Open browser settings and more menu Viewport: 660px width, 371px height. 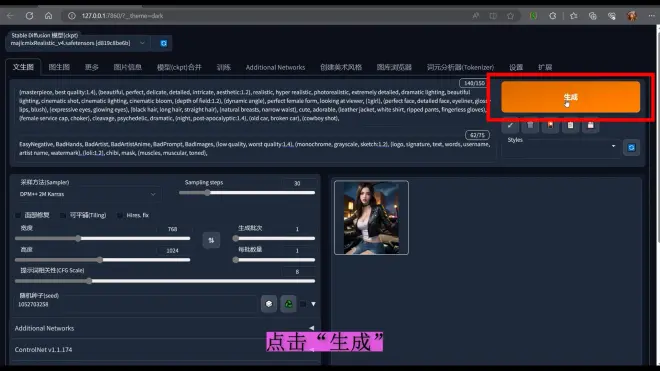tap(651, 16)
